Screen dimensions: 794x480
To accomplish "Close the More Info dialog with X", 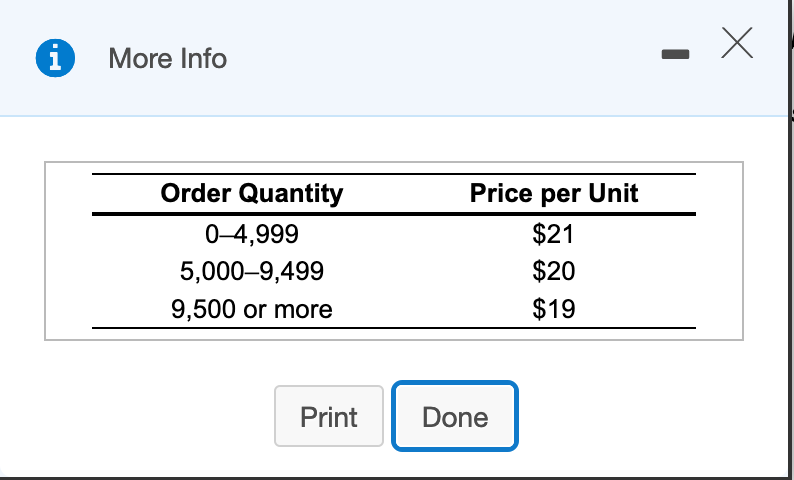I will (737, 44).
